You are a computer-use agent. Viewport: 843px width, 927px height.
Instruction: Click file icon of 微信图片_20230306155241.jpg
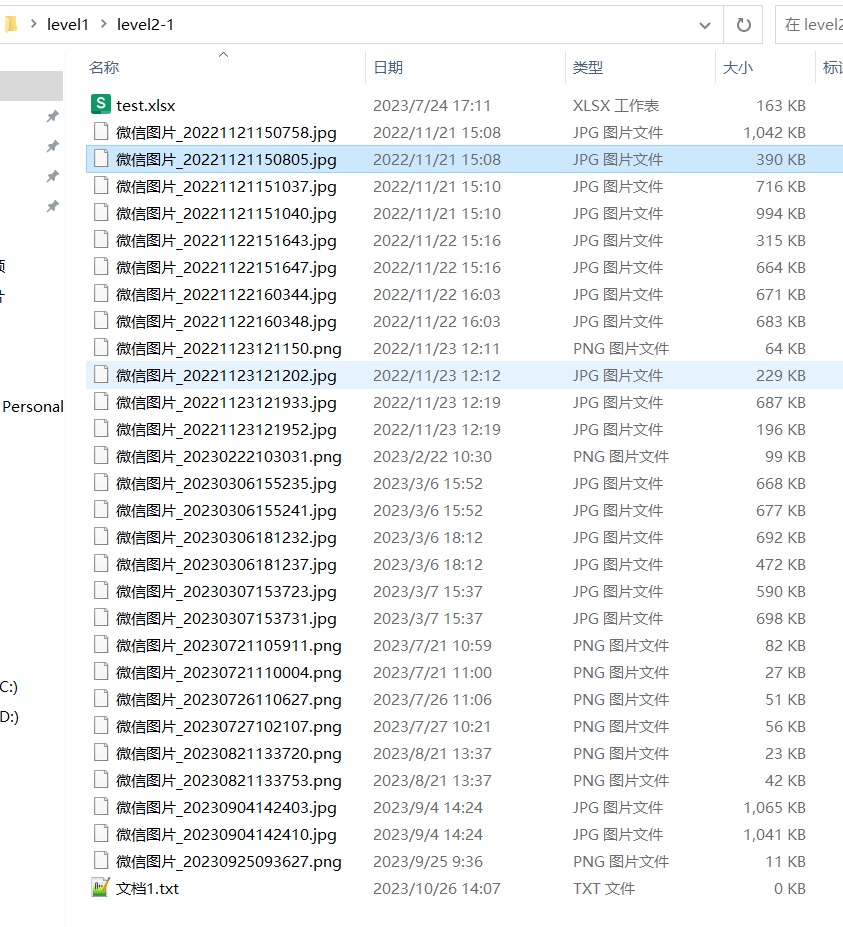[101, 510]
